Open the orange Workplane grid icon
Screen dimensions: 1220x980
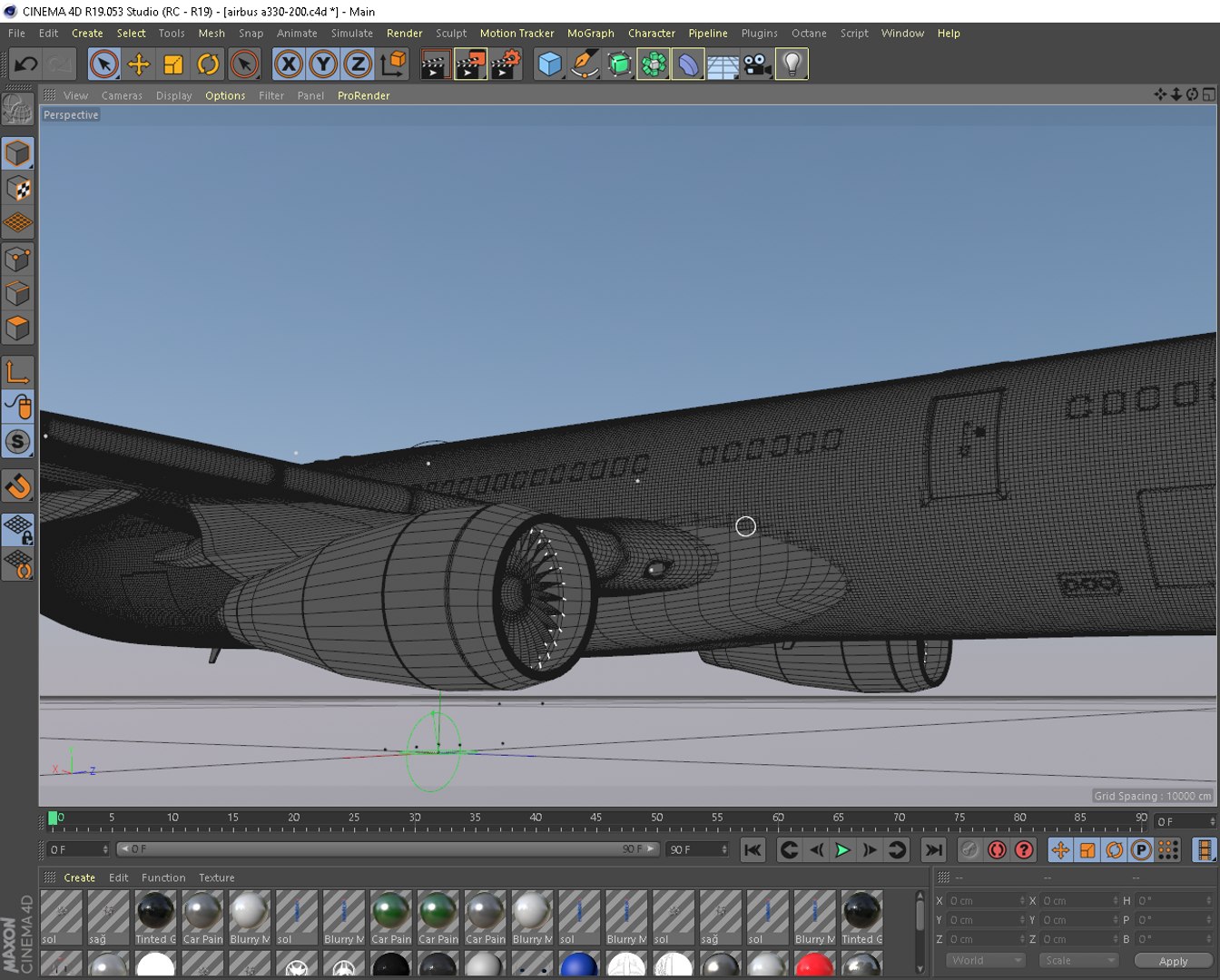click(18, 222)
